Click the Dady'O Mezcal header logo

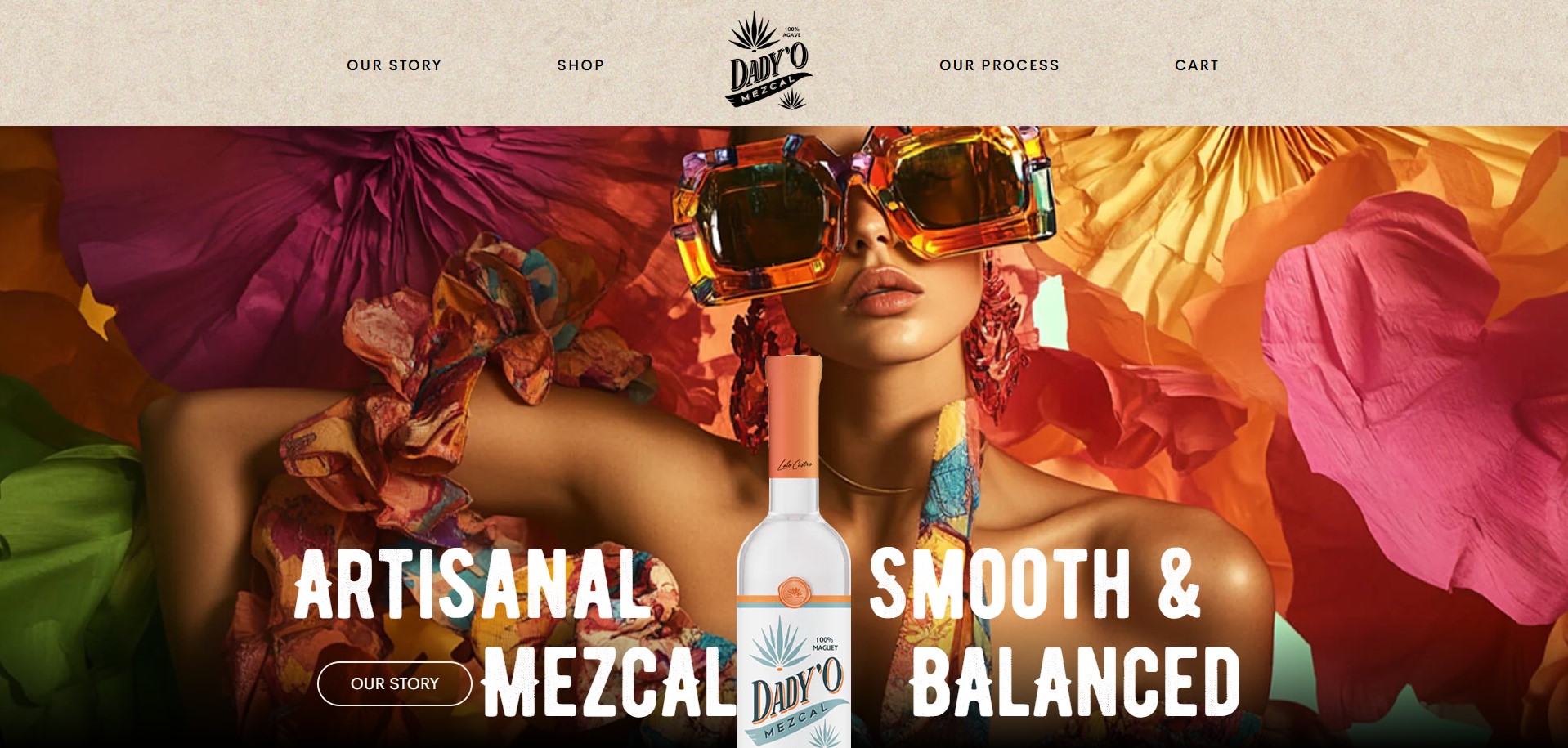click(x=768, y=61)
